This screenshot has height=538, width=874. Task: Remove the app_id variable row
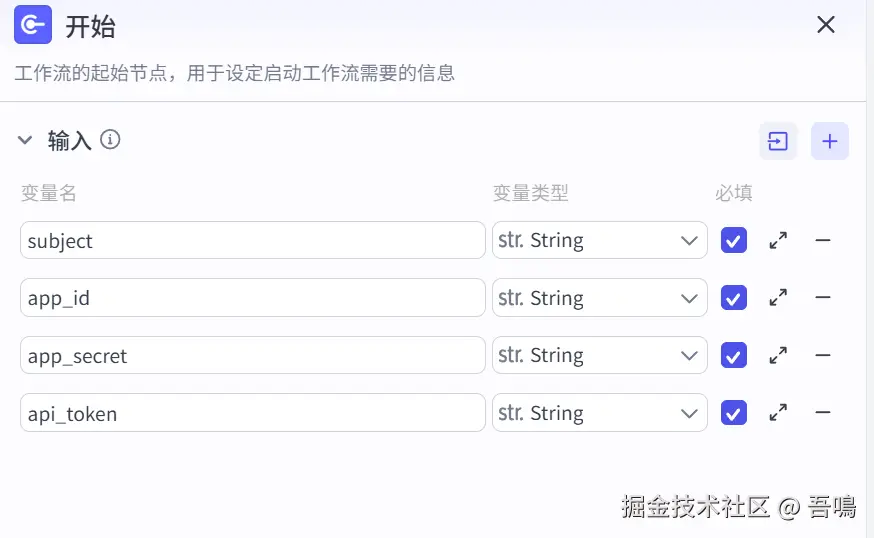pos(823,297)
